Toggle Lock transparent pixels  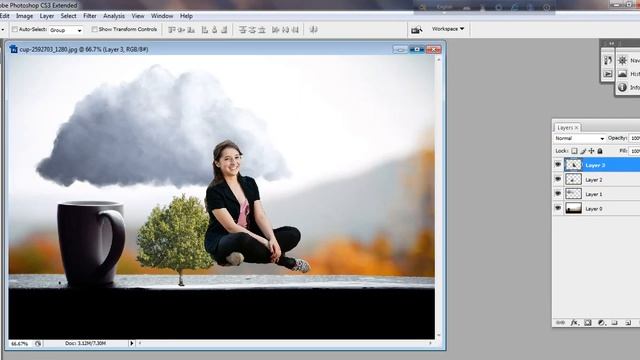click(574, 151)
